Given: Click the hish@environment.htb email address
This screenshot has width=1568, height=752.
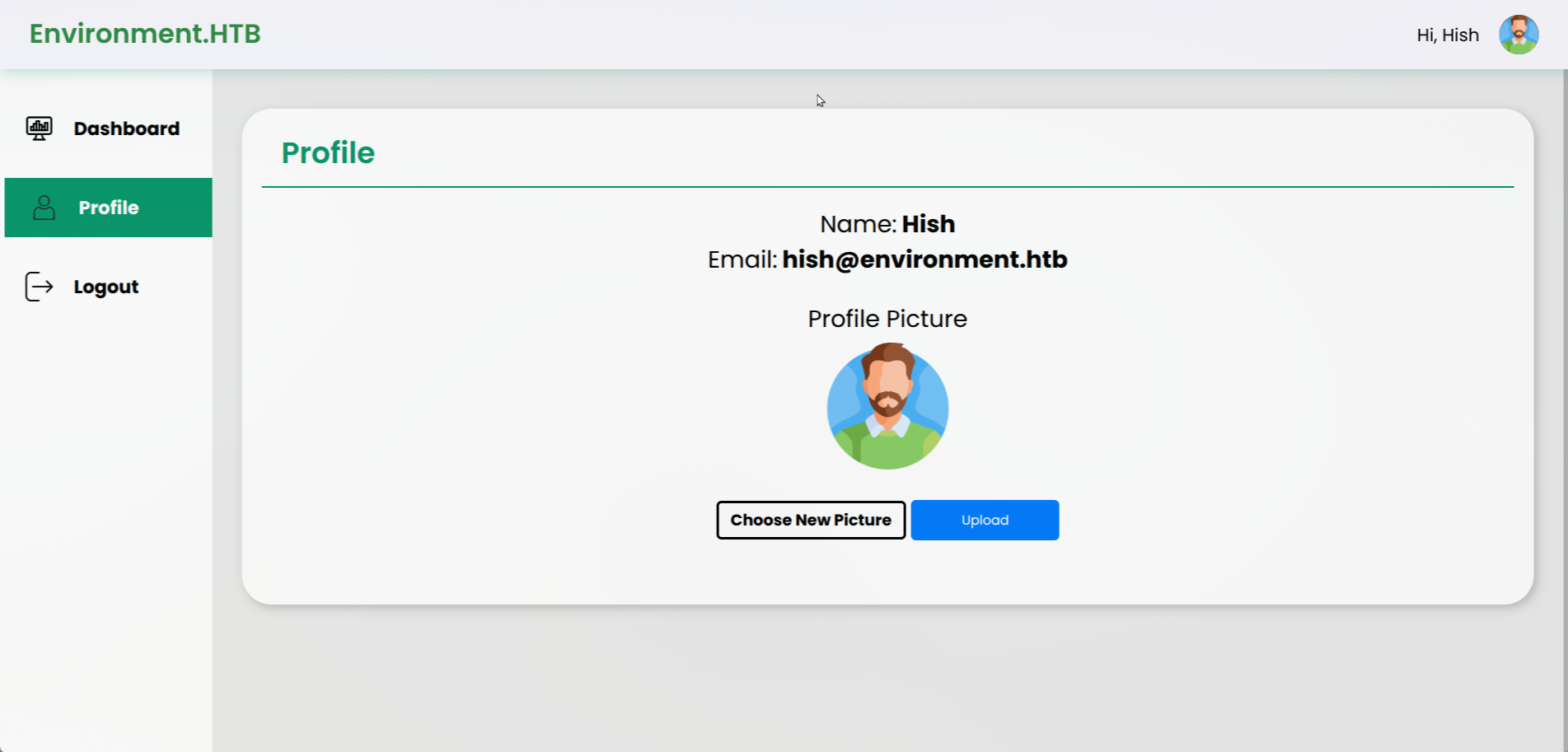Looking at the screenshot, I should (924, 259).
